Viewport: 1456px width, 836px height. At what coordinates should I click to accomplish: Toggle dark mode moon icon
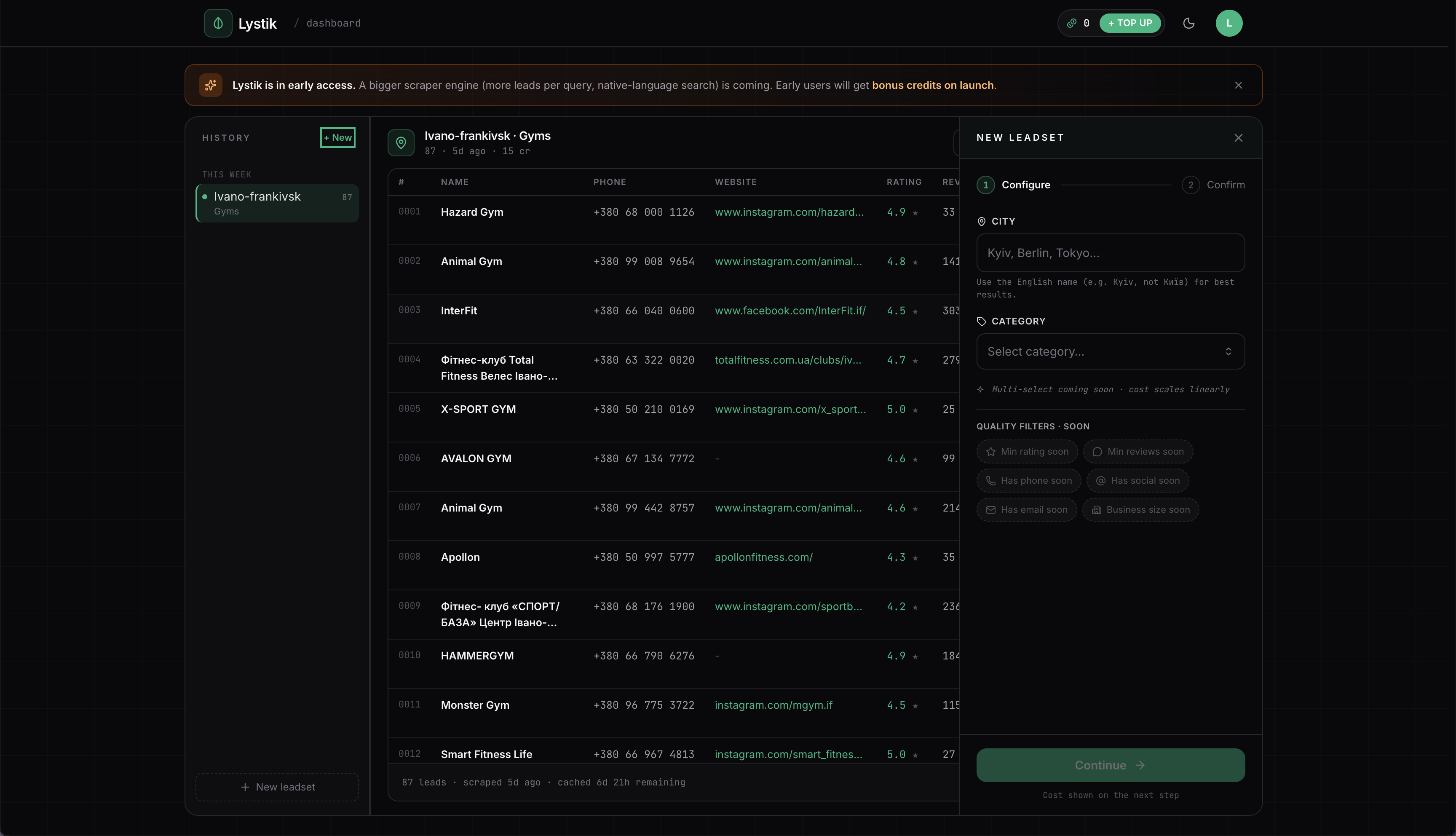1188,23
